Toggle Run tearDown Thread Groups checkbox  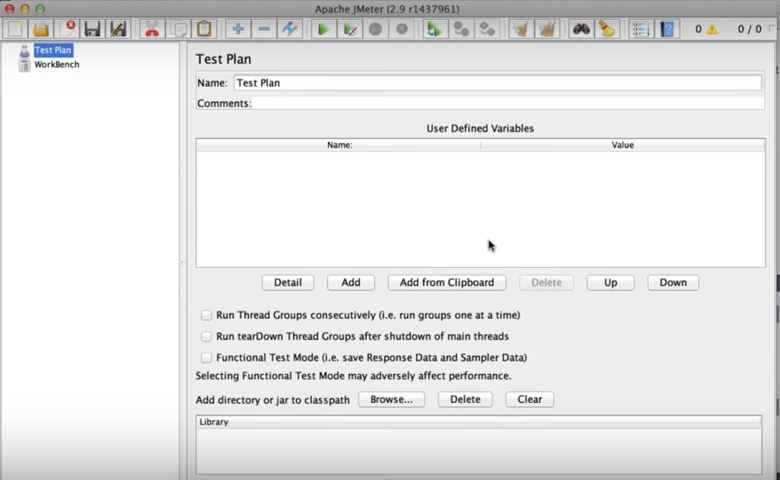(x=206, y=336)
